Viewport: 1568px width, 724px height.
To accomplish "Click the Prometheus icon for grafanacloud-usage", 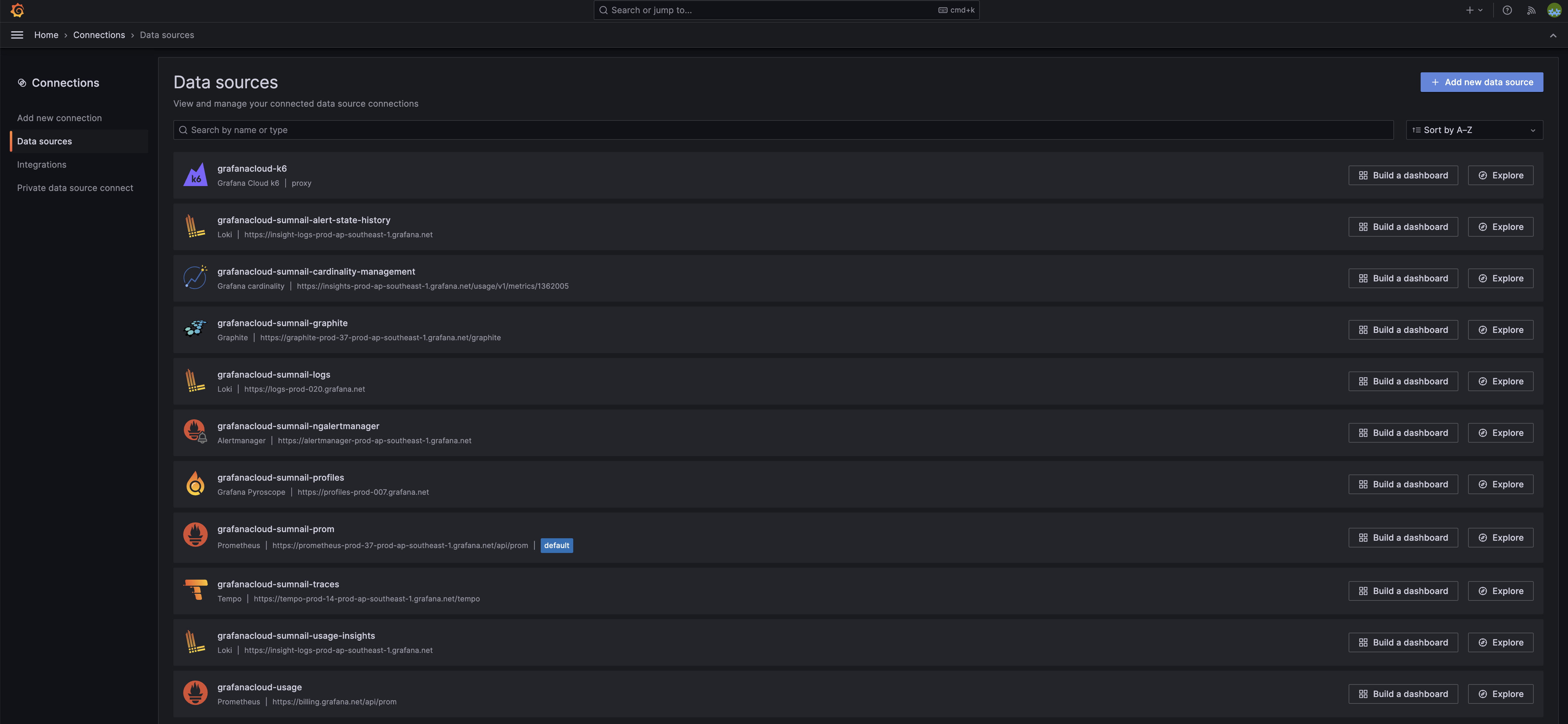I will [195, 694].
